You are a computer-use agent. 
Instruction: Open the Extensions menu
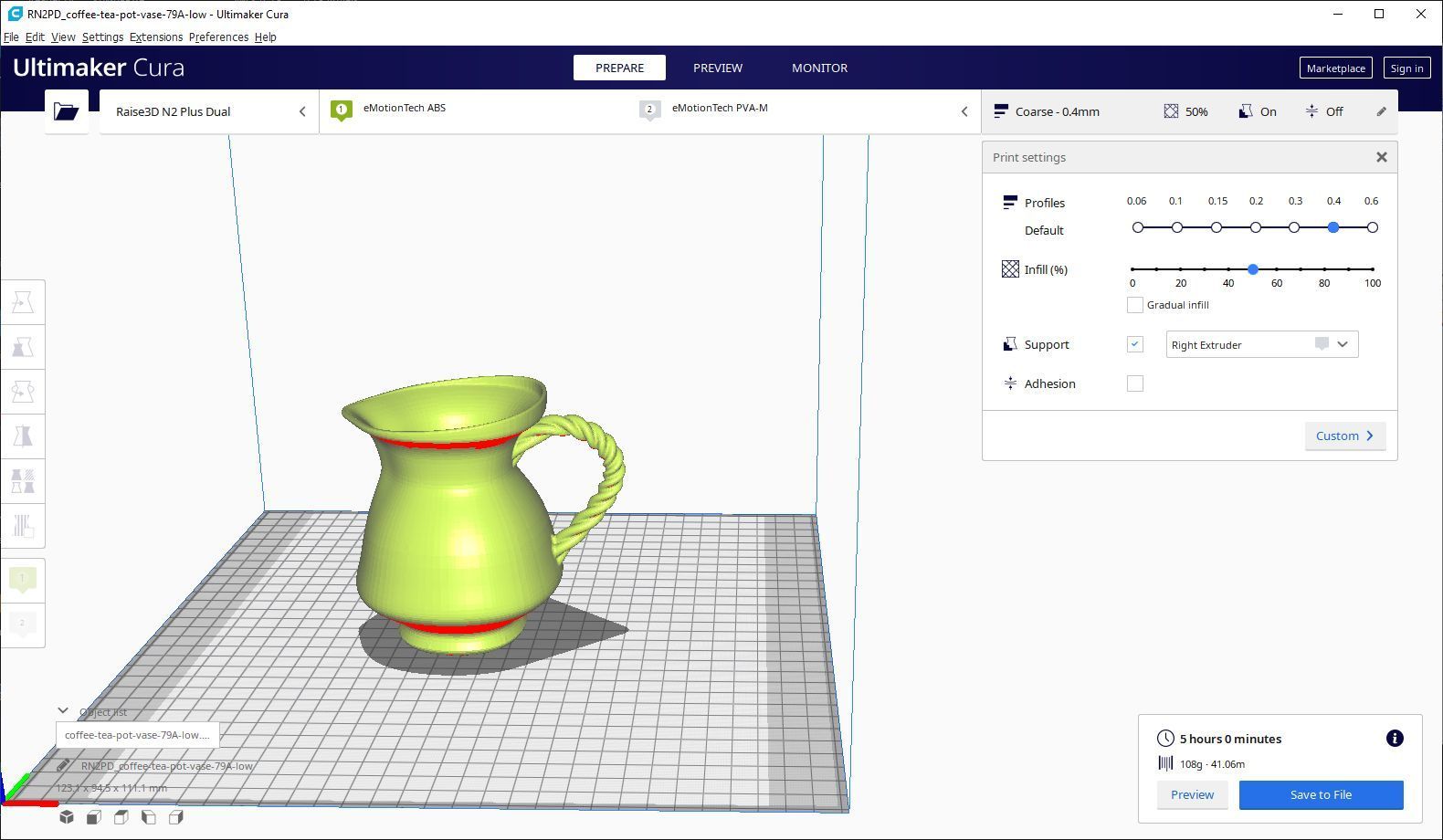coord(156,37)
